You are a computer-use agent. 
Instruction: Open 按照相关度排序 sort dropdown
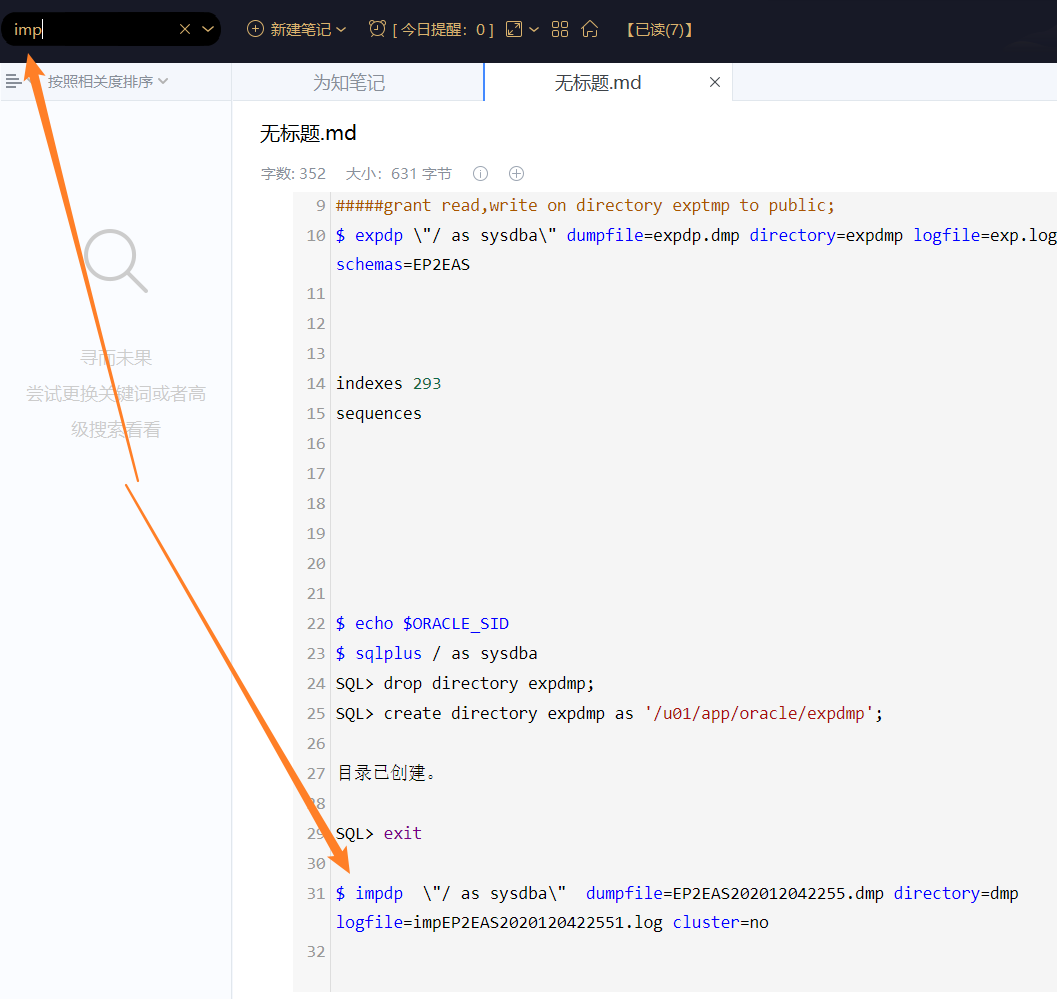pyautogui.click(x=107, y=82)
